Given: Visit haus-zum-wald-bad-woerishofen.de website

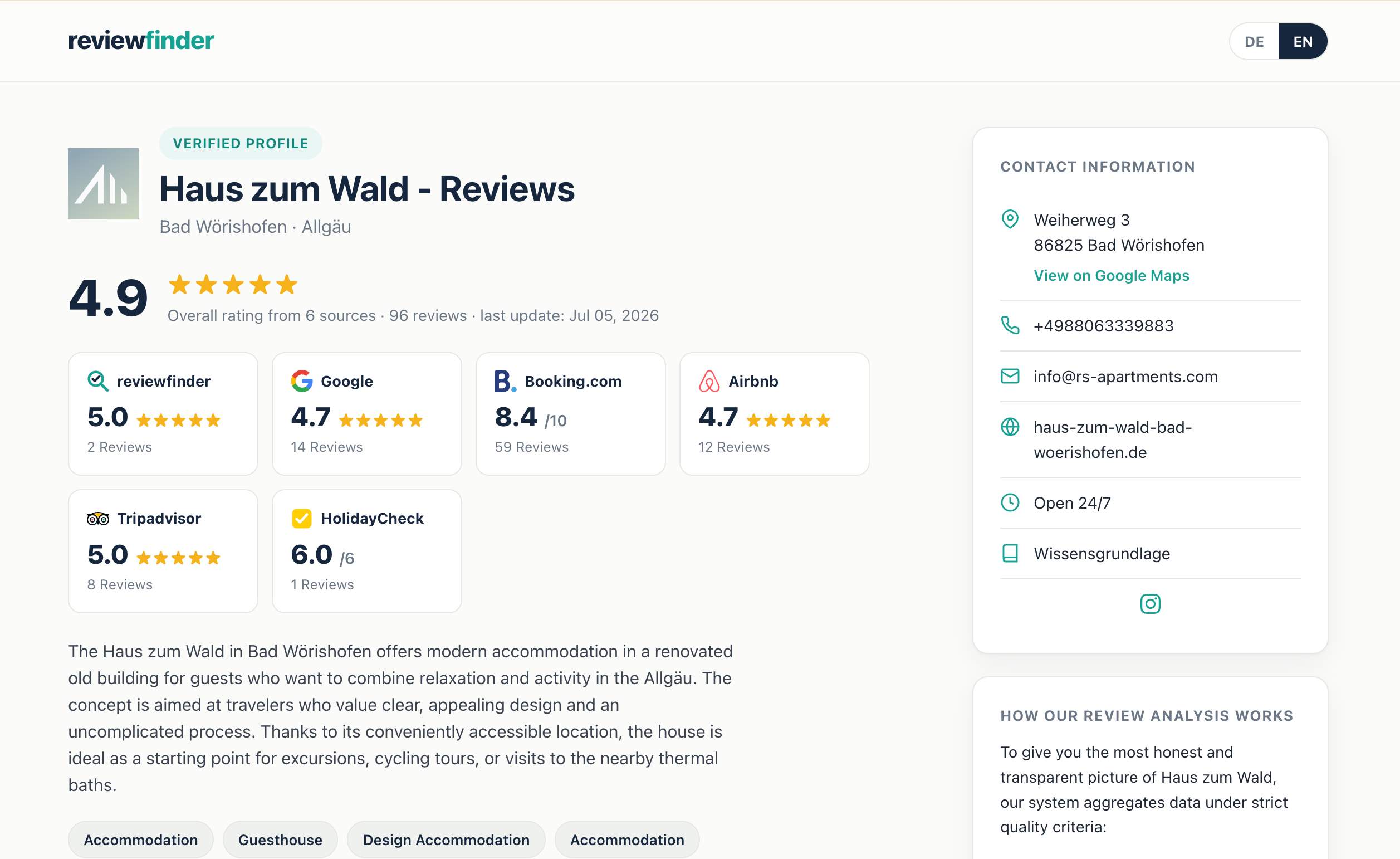Looking at the screenshot, I should (1112, 440).
